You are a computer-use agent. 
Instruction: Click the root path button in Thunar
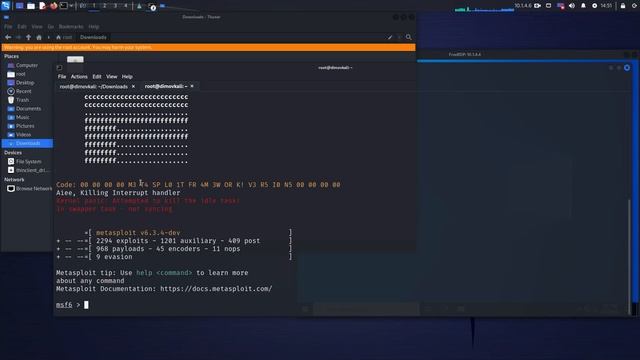(64, 37)
